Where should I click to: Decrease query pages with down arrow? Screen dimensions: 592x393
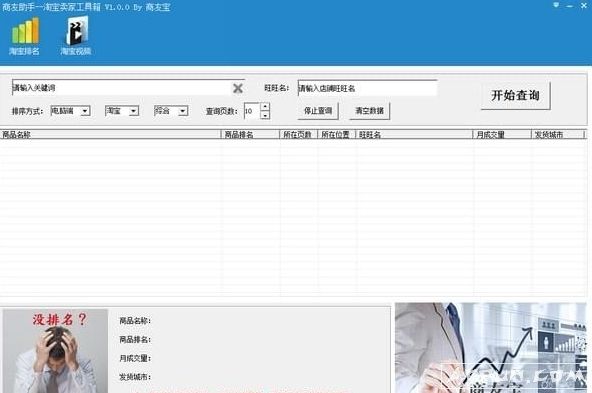click(x=265, y=115)
